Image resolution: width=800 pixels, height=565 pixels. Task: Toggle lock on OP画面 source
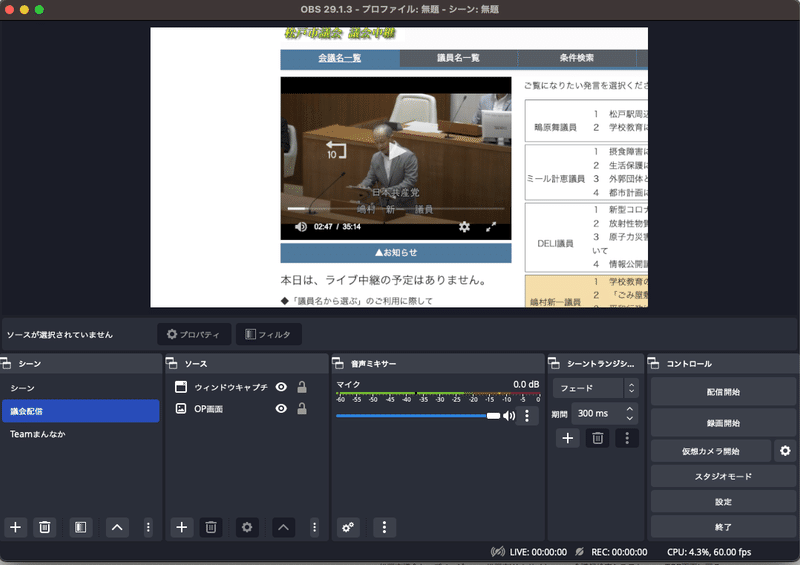[x=302, y=408]
